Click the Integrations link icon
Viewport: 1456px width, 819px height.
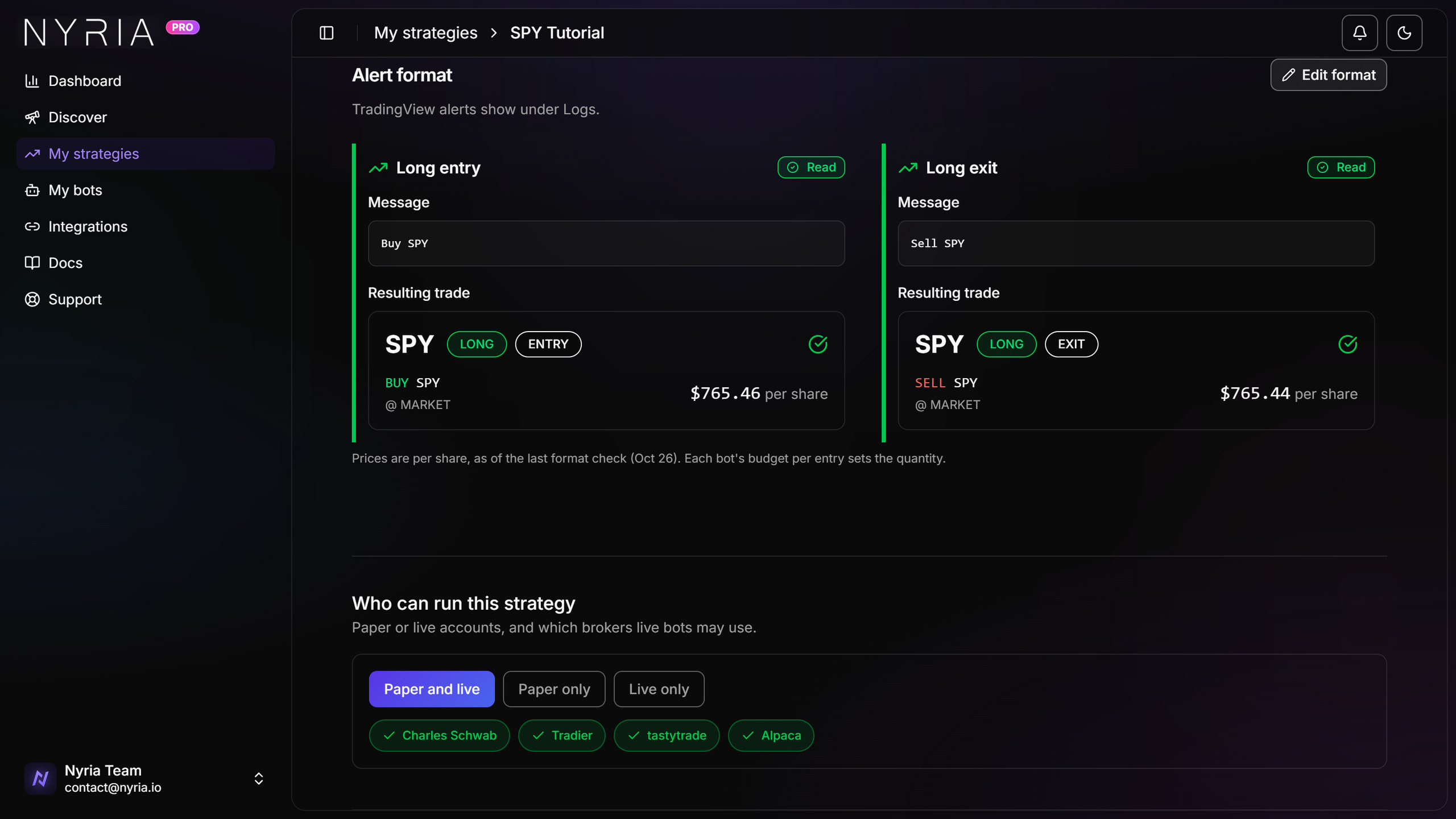[32, 226]
